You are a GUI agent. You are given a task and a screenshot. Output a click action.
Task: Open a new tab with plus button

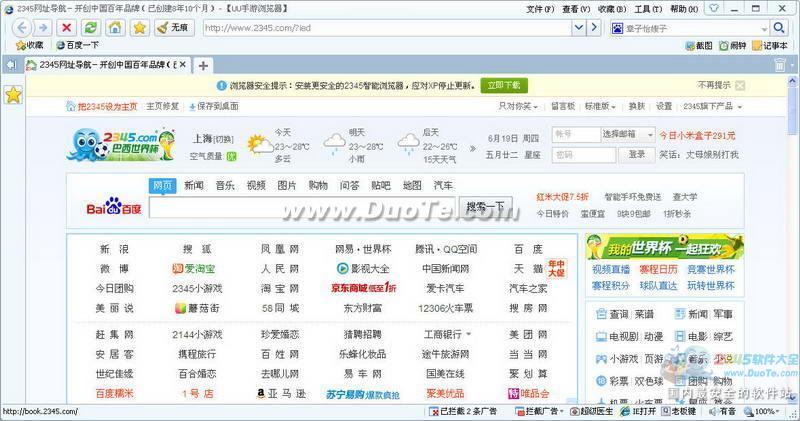[203, 65]
